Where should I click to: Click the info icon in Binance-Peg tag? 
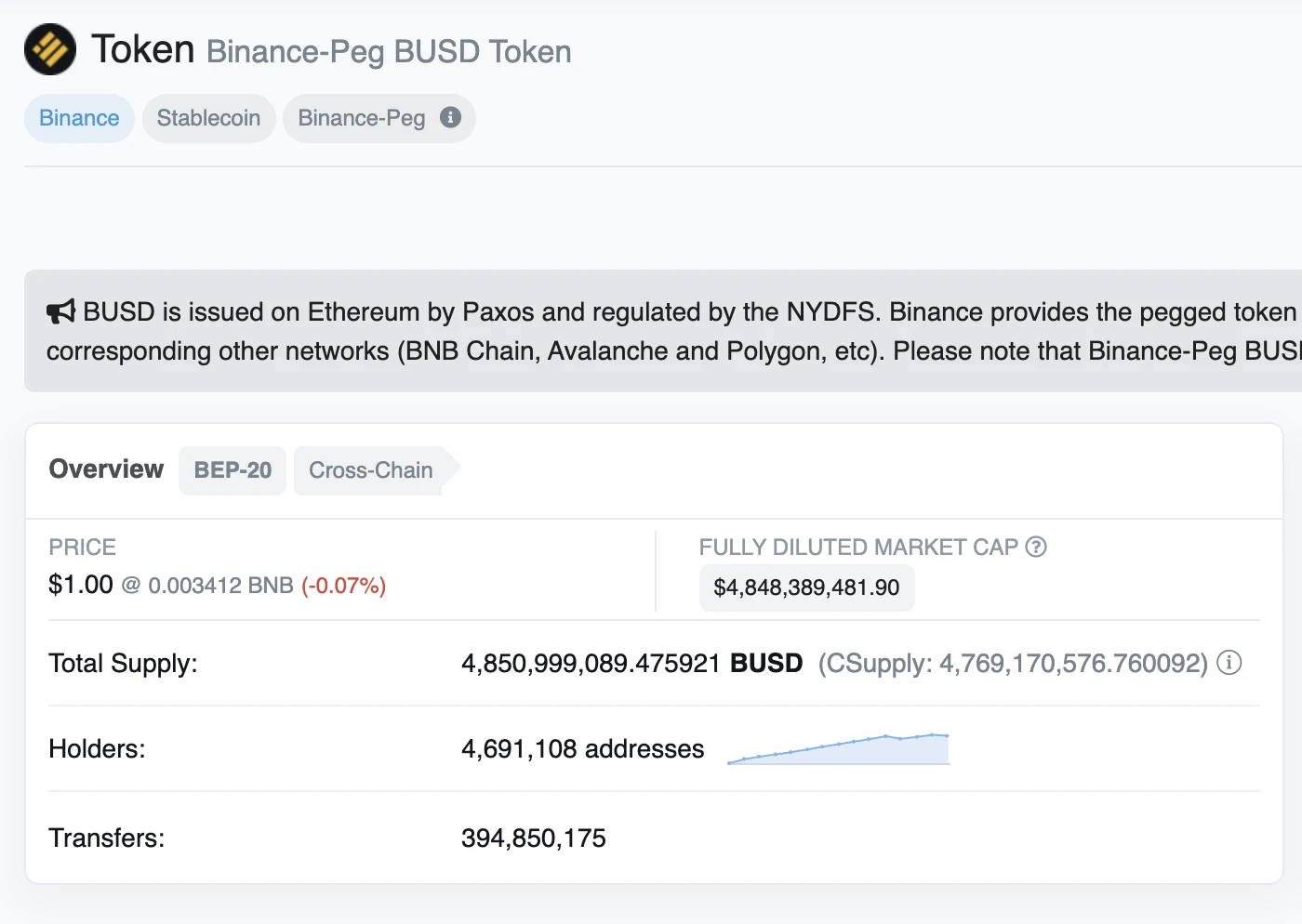(451, 117)
